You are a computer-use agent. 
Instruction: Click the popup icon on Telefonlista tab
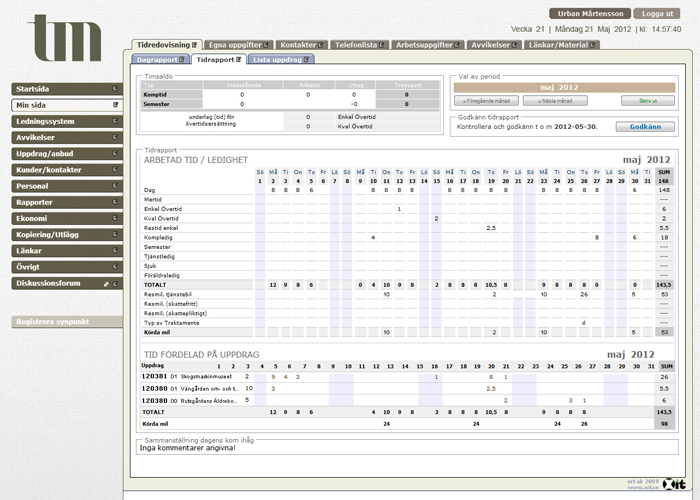(382, 45)
